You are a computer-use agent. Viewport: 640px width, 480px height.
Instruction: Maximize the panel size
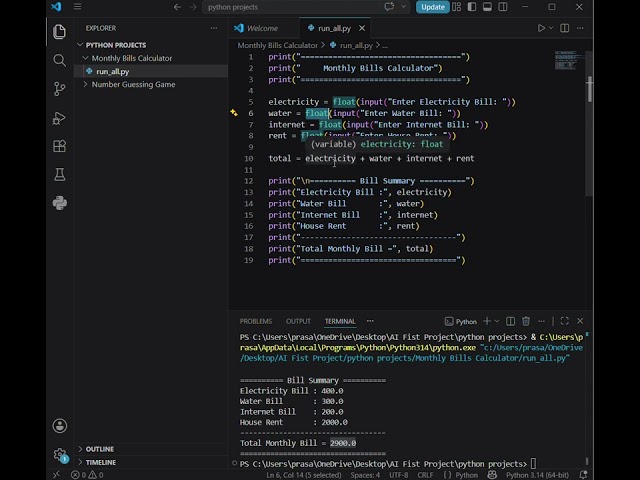(x=564, y=321)
